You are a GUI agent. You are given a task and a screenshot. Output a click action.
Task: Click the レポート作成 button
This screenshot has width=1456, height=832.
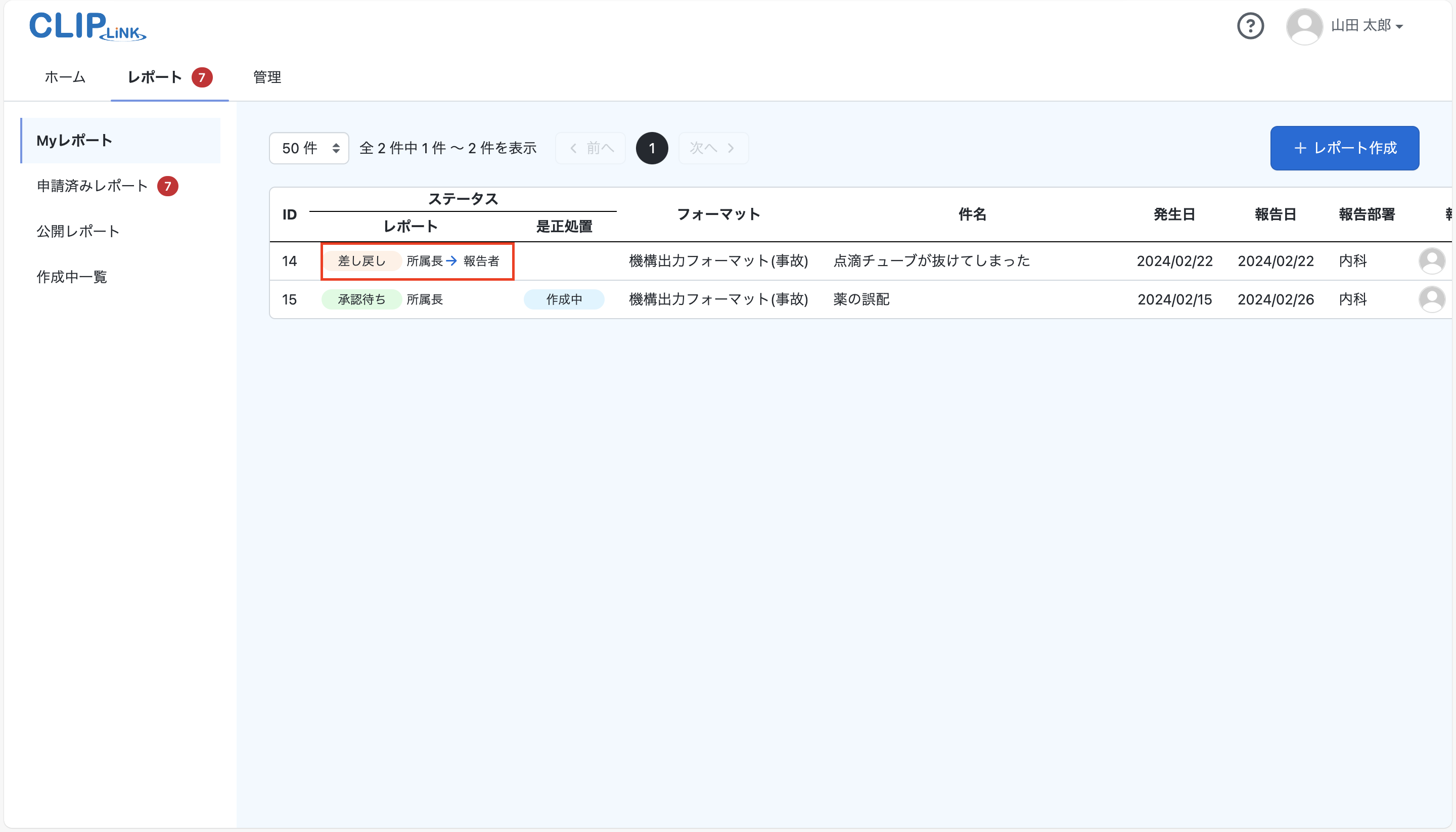tap(1343, 148)
